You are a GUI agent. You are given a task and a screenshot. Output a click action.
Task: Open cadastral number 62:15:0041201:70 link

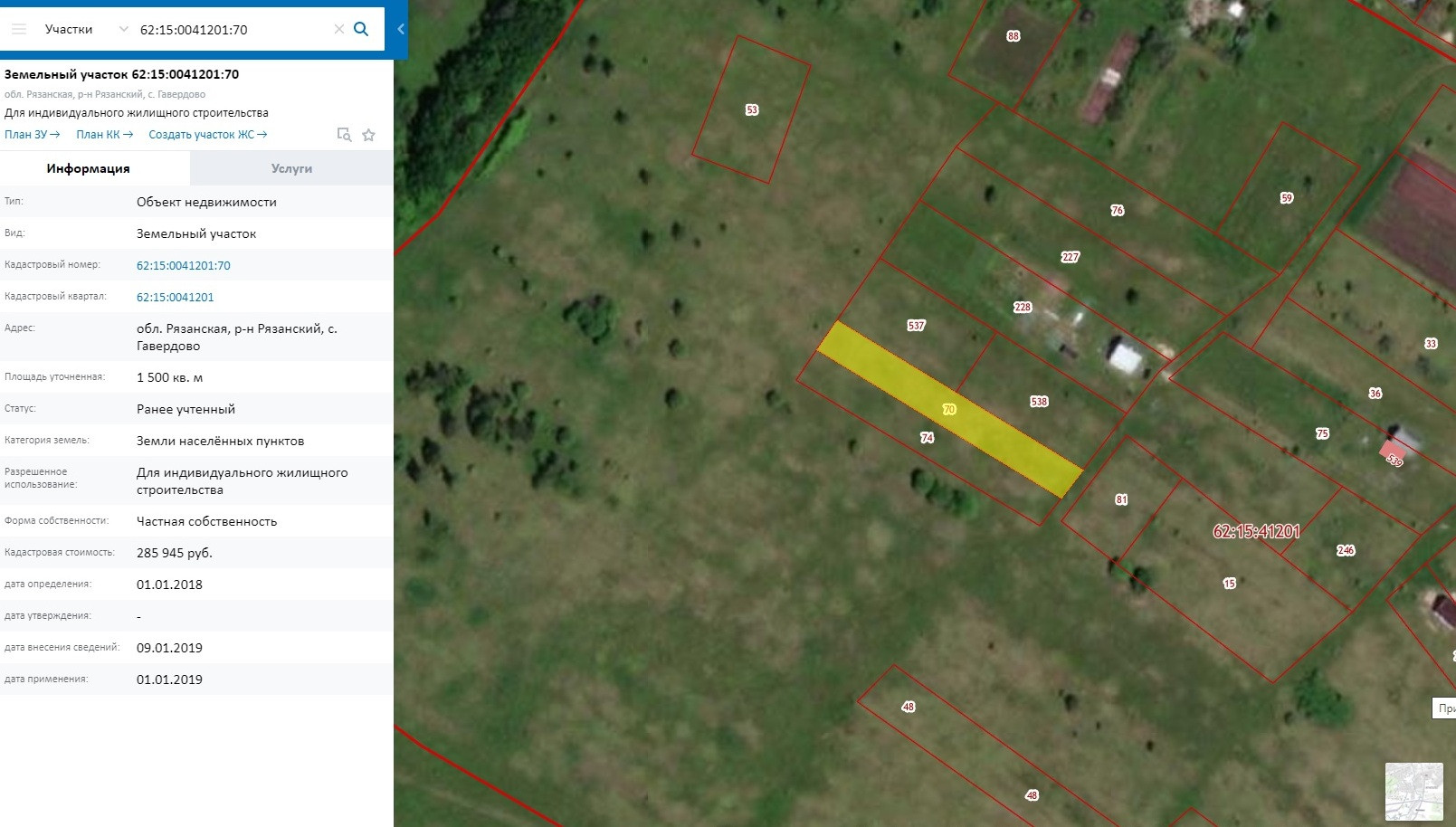click(x=184, y=265)
